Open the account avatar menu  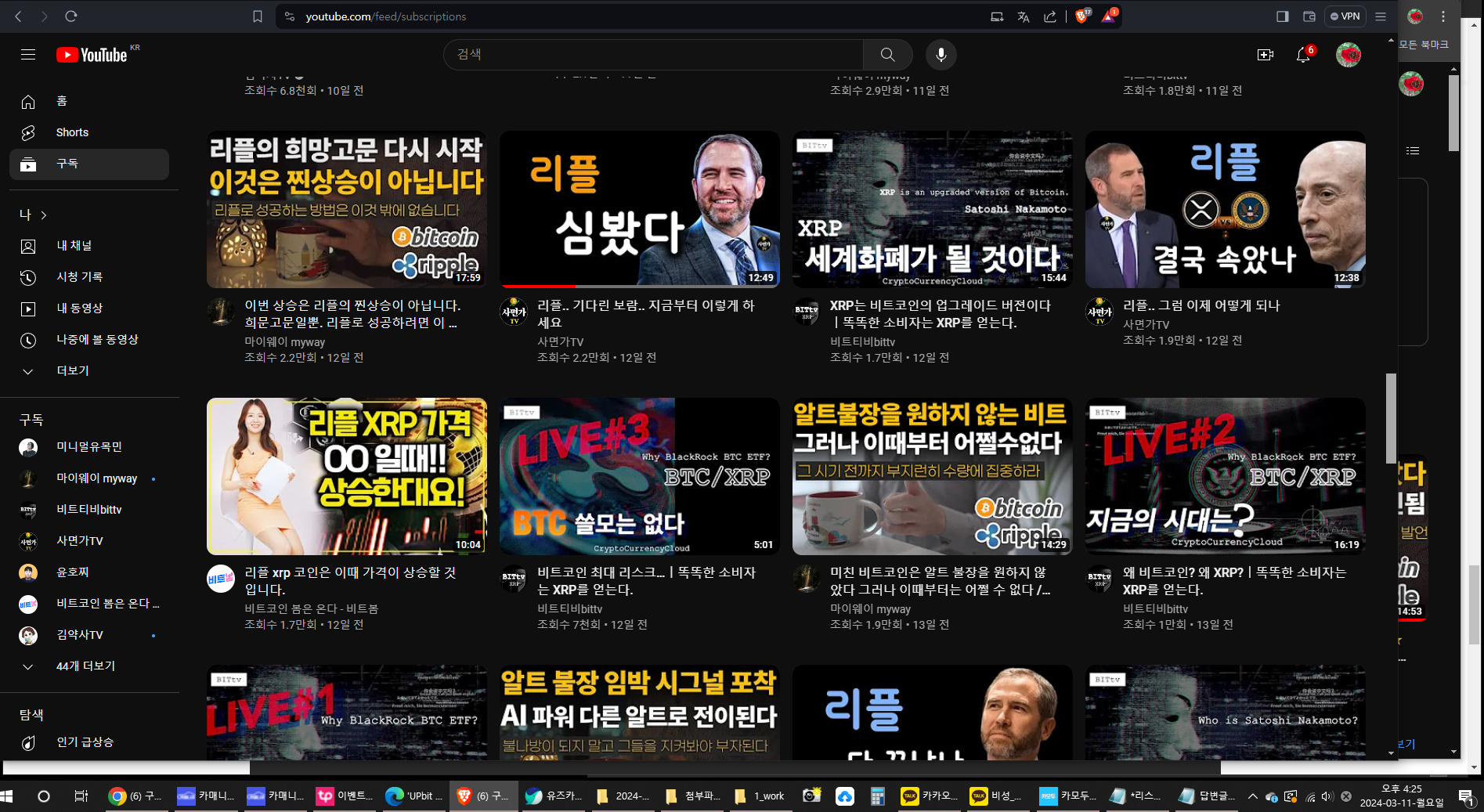click(x=1348, y=55)
